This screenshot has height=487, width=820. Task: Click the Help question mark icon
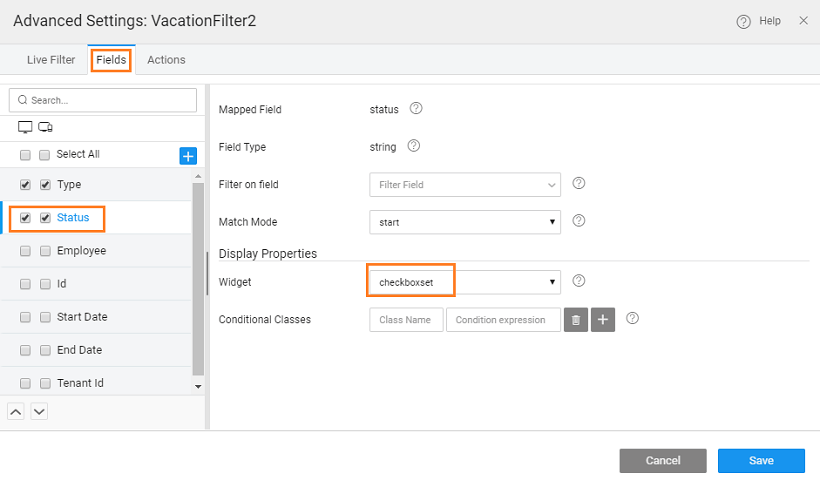(x=743, y=21)
